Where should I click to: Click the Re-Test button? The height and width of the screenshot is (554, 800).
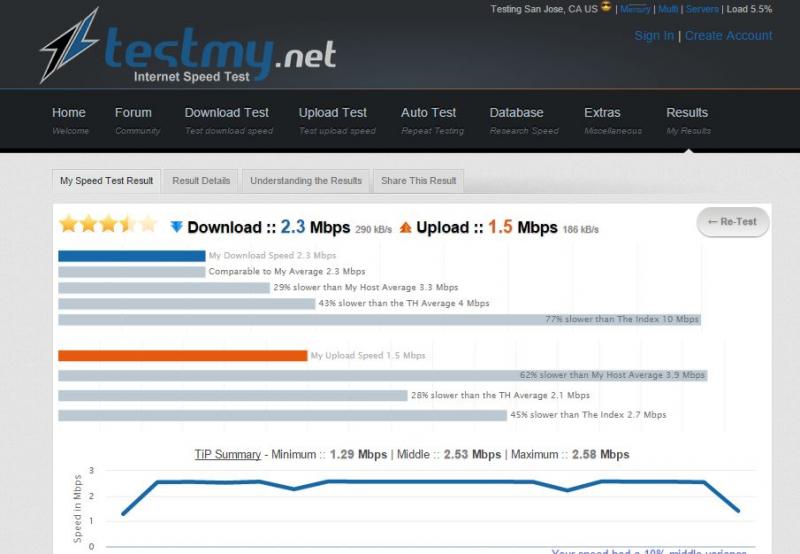click(x=733, y=222)
